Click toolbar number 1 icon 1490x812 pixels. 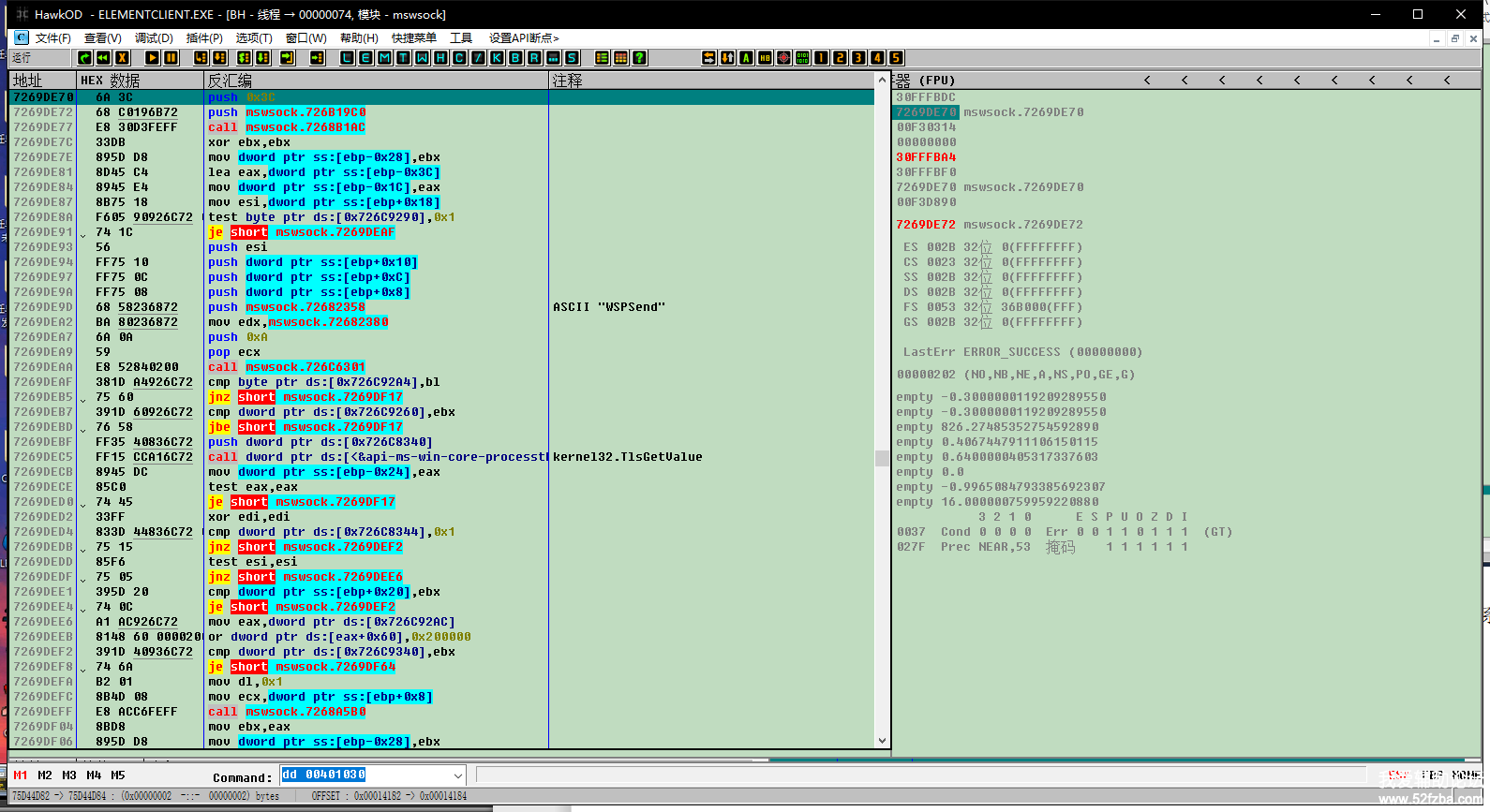coord(821,58)
